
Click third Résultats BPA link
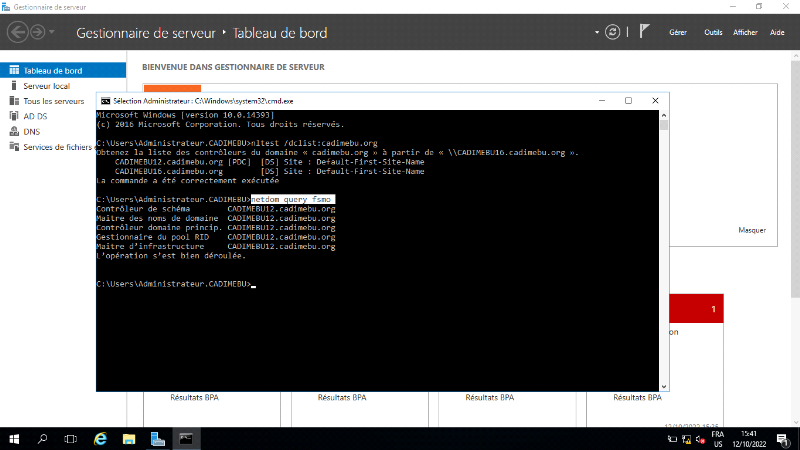pyautogui.click(x=490, y=397)
